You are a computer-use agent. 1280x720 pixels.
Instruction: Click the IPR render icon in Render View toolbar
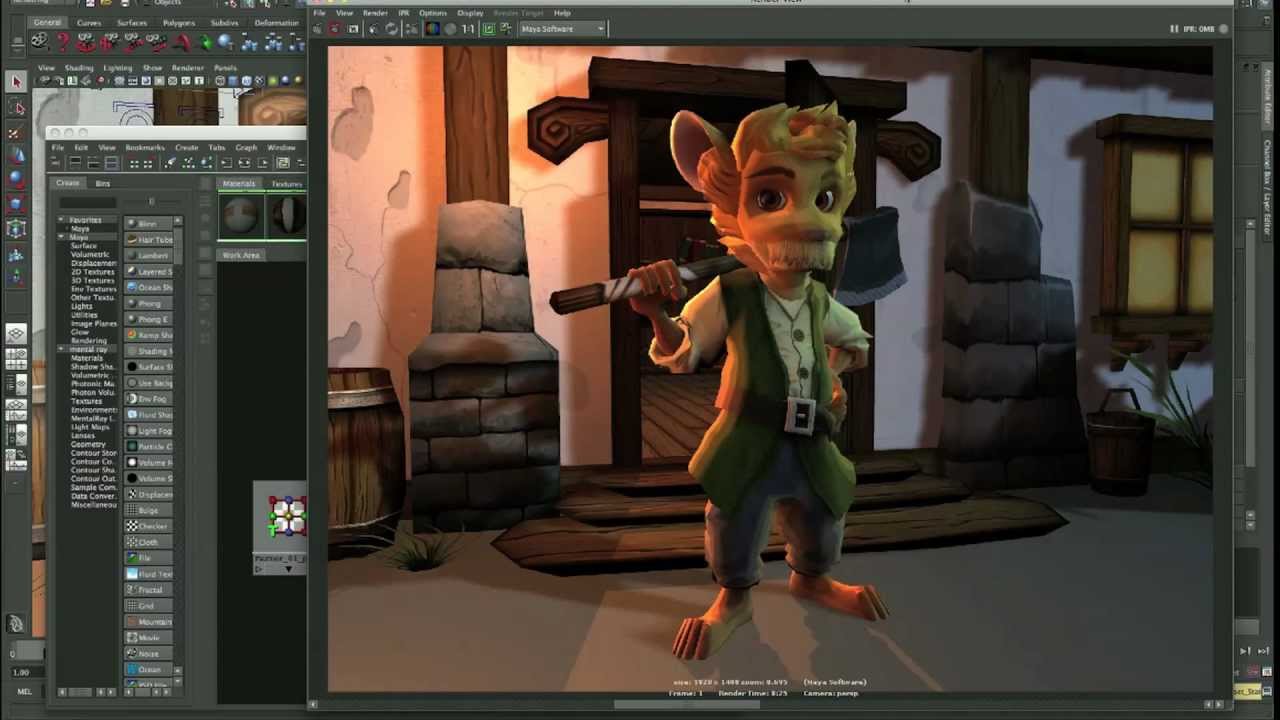[x=372, y=28]
